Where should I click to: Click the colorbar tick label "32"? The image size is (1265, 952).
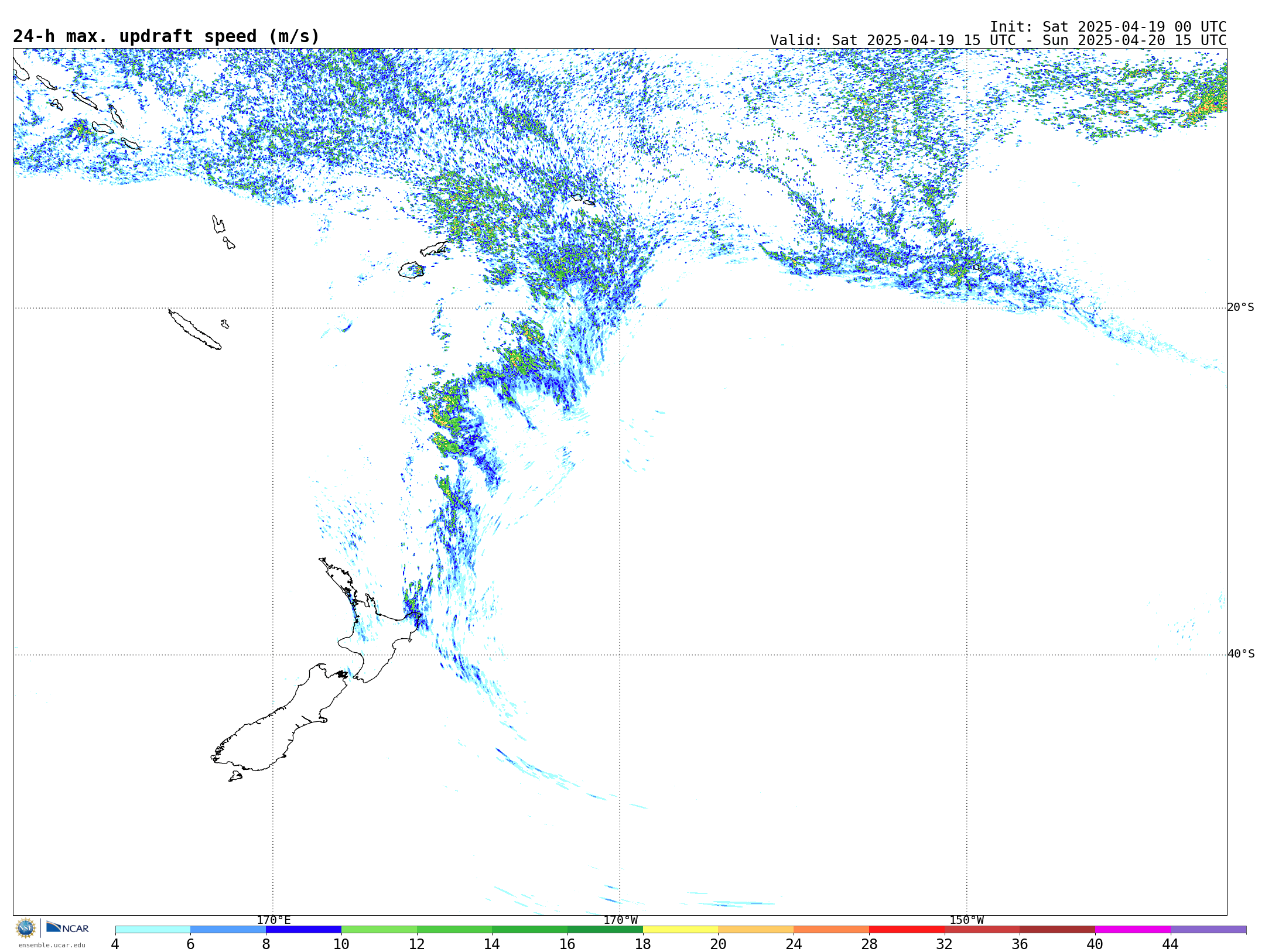click(x=945, y=944)
